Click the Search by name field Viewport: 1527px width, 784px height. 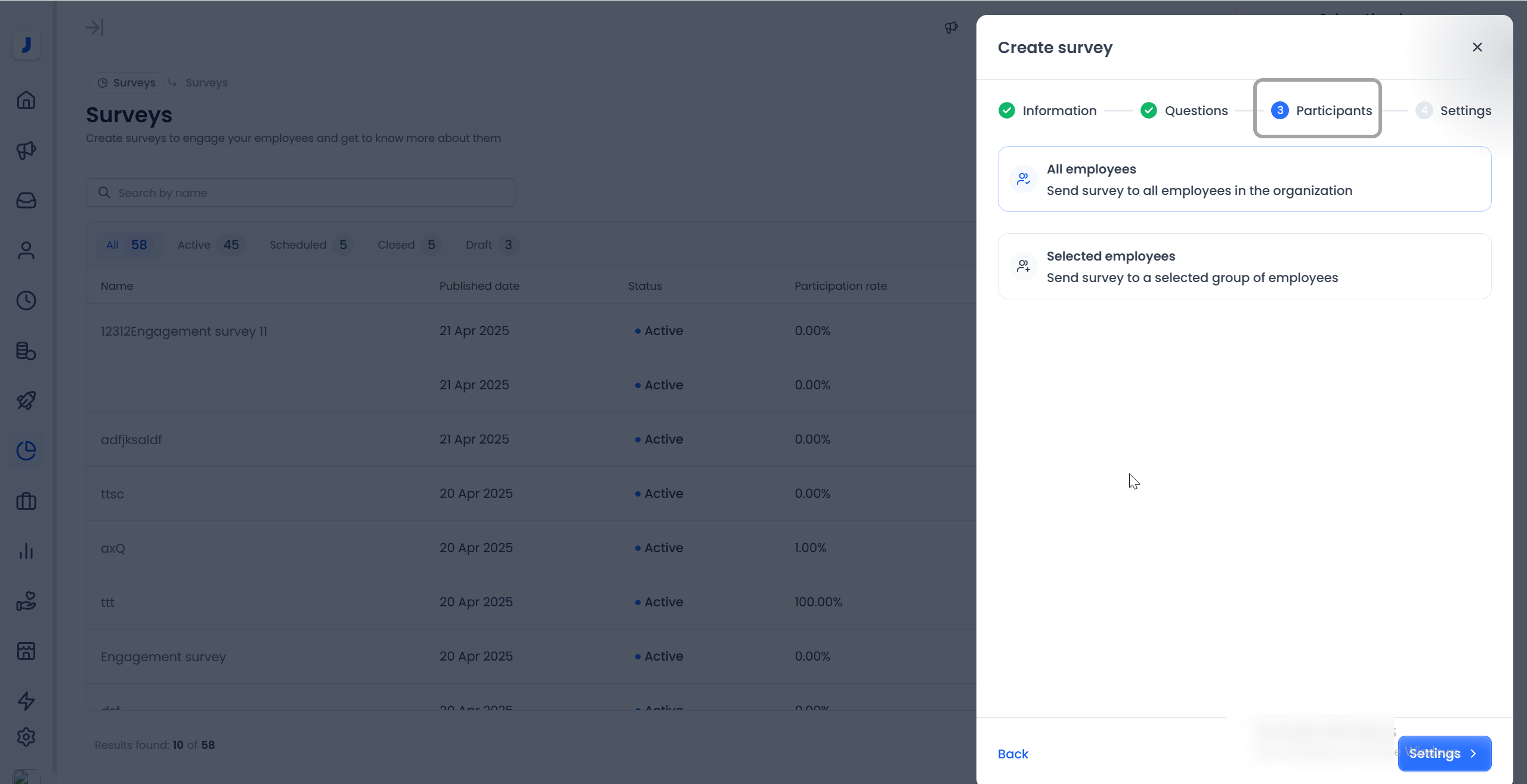click(301, 193)
